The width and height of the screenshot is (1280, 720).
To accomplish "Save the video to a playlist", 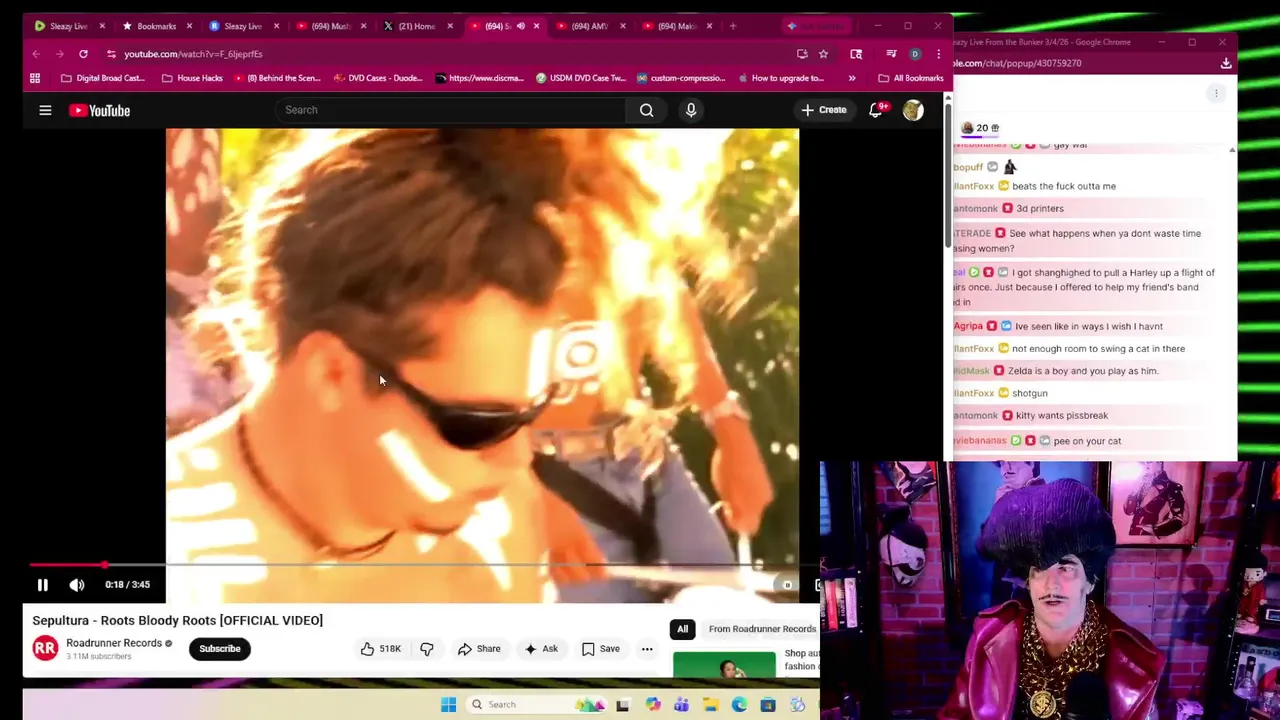I will (x=600, y=649).
